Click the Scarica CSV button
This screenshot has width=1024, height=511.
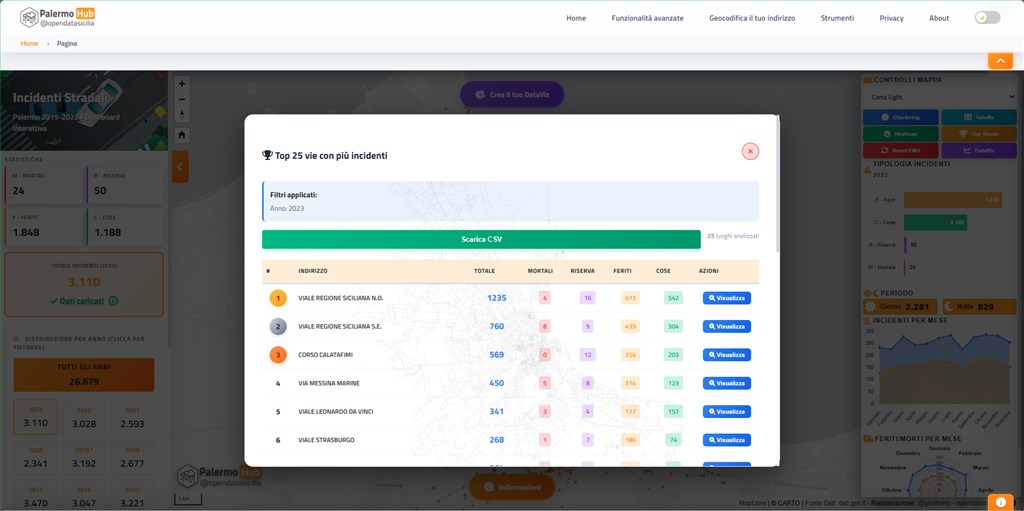pos(481,239)
